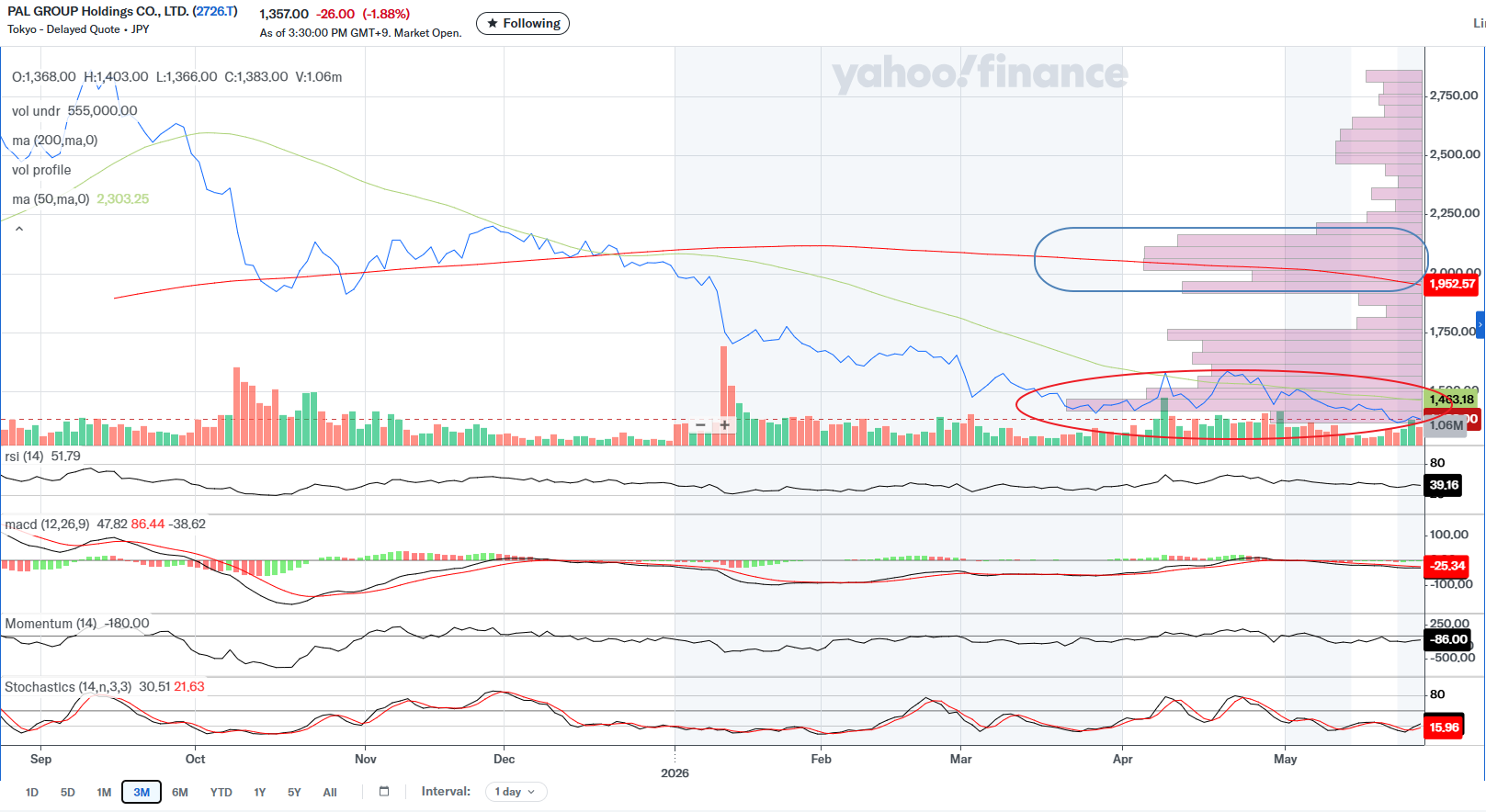Click the May date axis label
The height and width of the screenshot is (812, 1486).
click(x=1286, y=759)
